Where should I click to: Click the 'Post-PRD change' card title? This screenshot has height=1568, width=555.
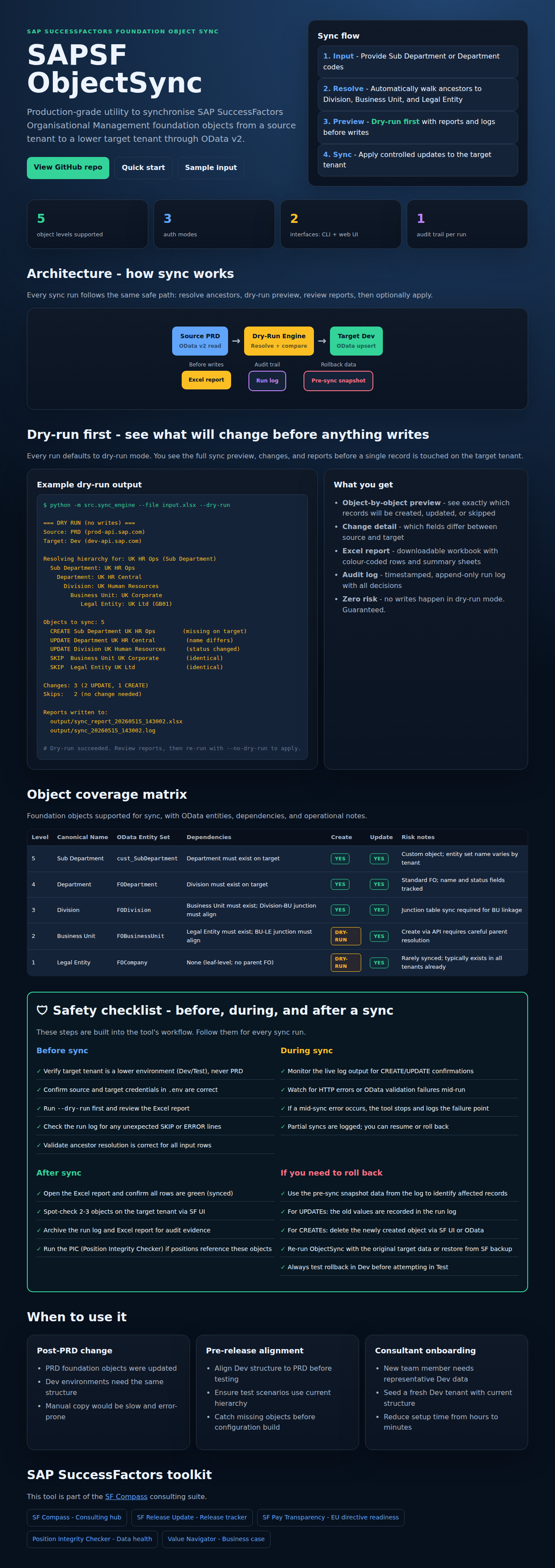[x=75, y=1351]
